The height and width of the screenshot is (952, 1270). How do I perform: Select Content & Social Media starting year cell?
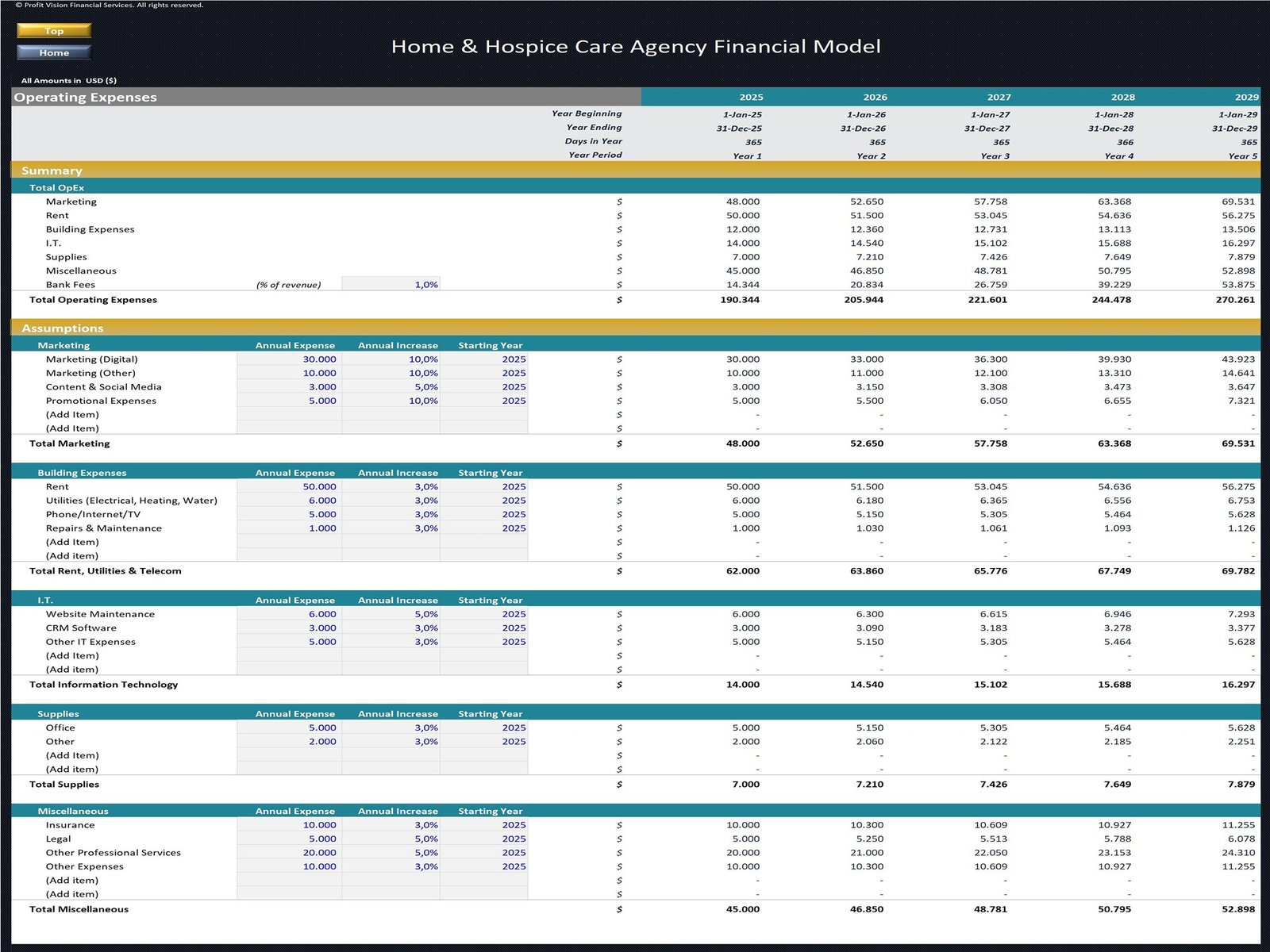483,387
